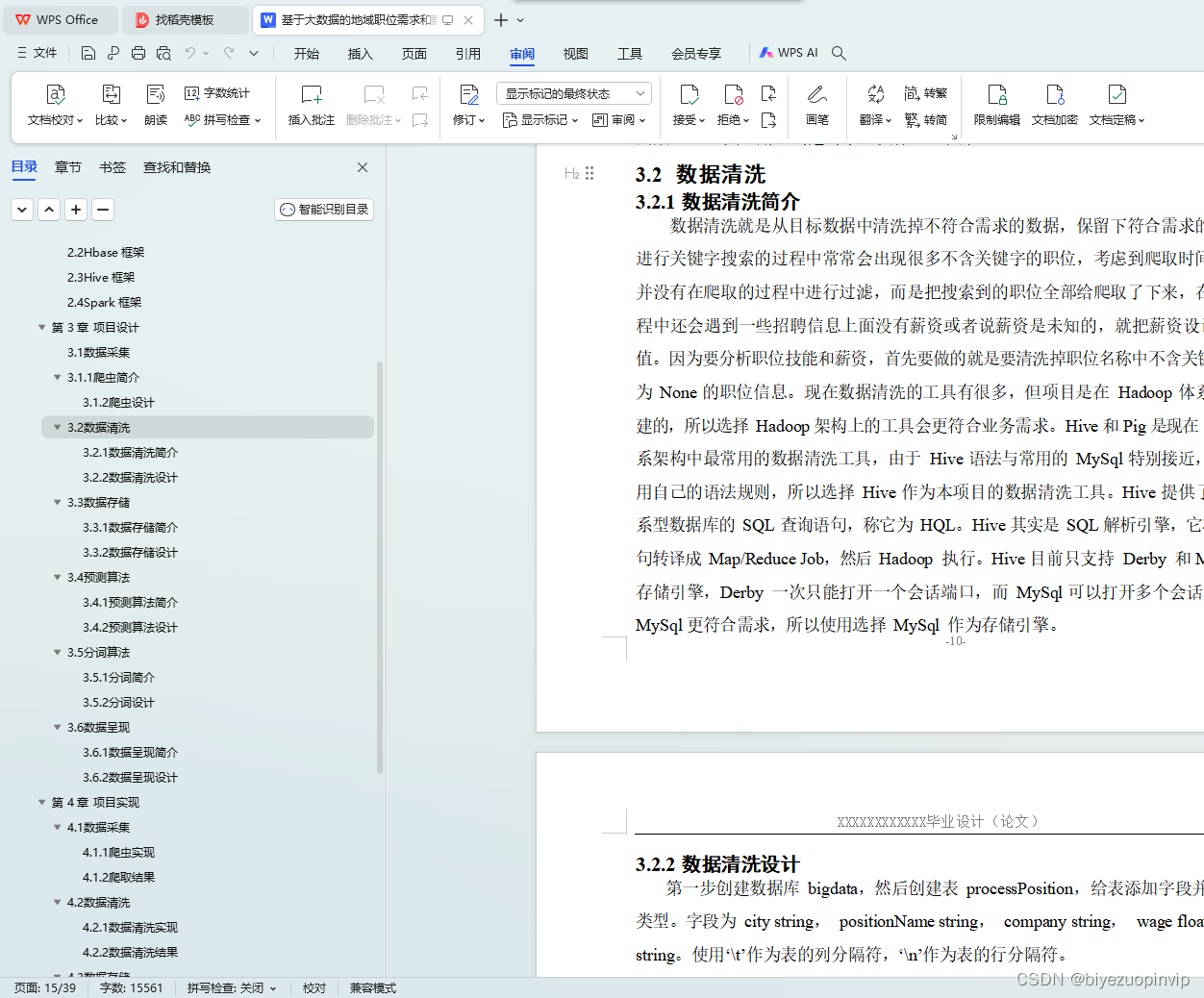Click 智能识别目录 smart catalog recognition
The width and height of the screenshot is (1204, 998).
point(323,209)
